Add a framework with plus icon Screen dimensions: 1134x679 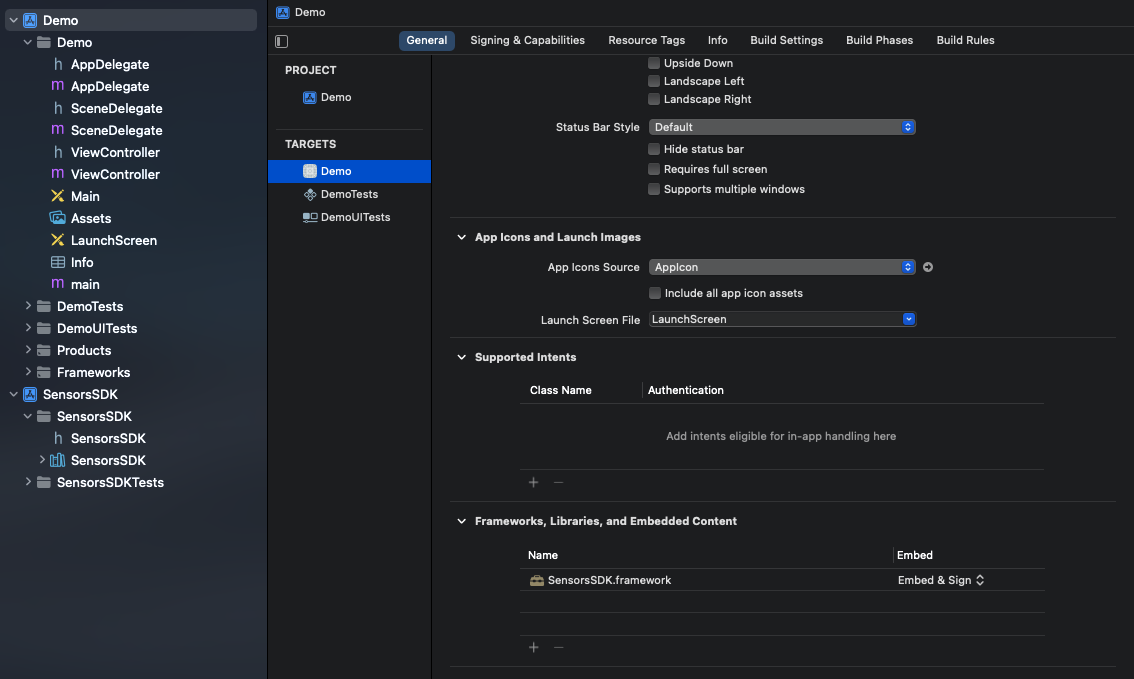point(534,647)
